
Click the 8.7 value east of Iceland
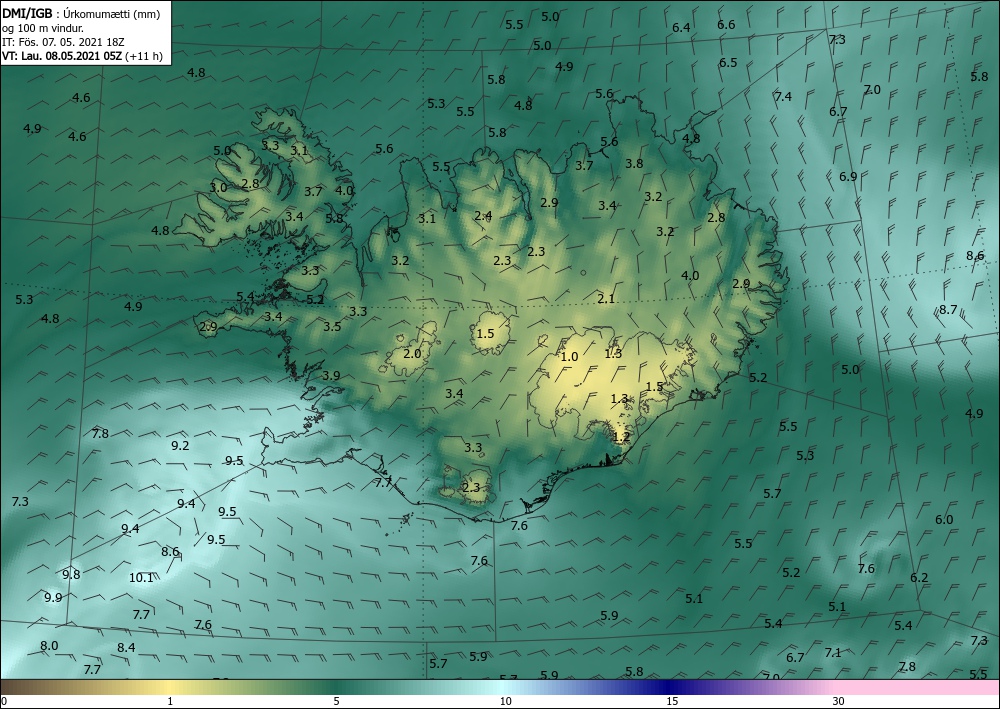tap(948, 310)
